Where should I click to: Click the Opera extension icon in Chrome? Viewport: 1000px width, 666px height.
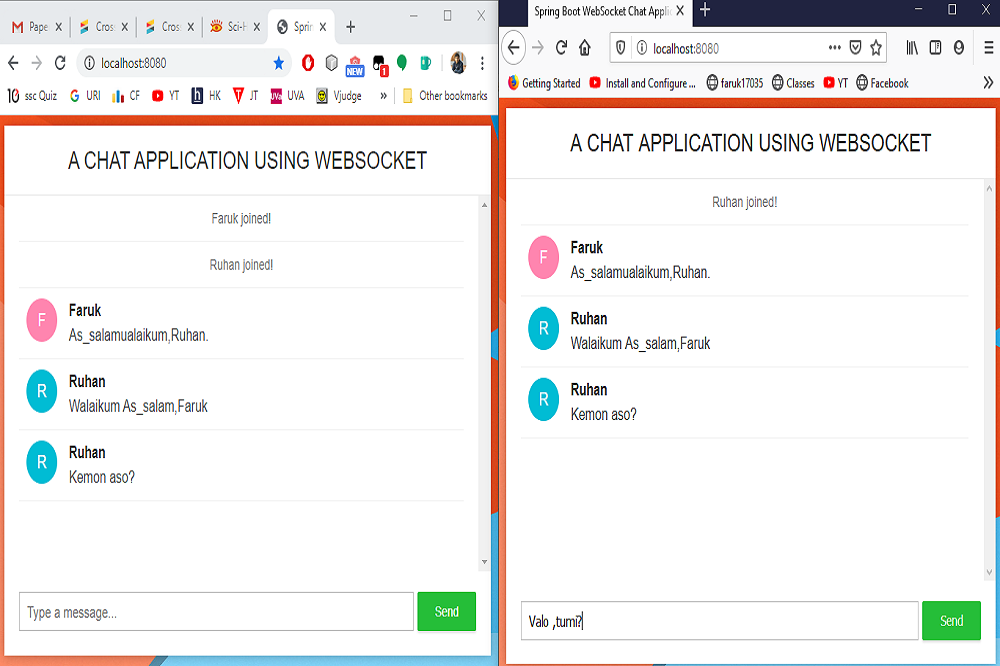(308, 63)
